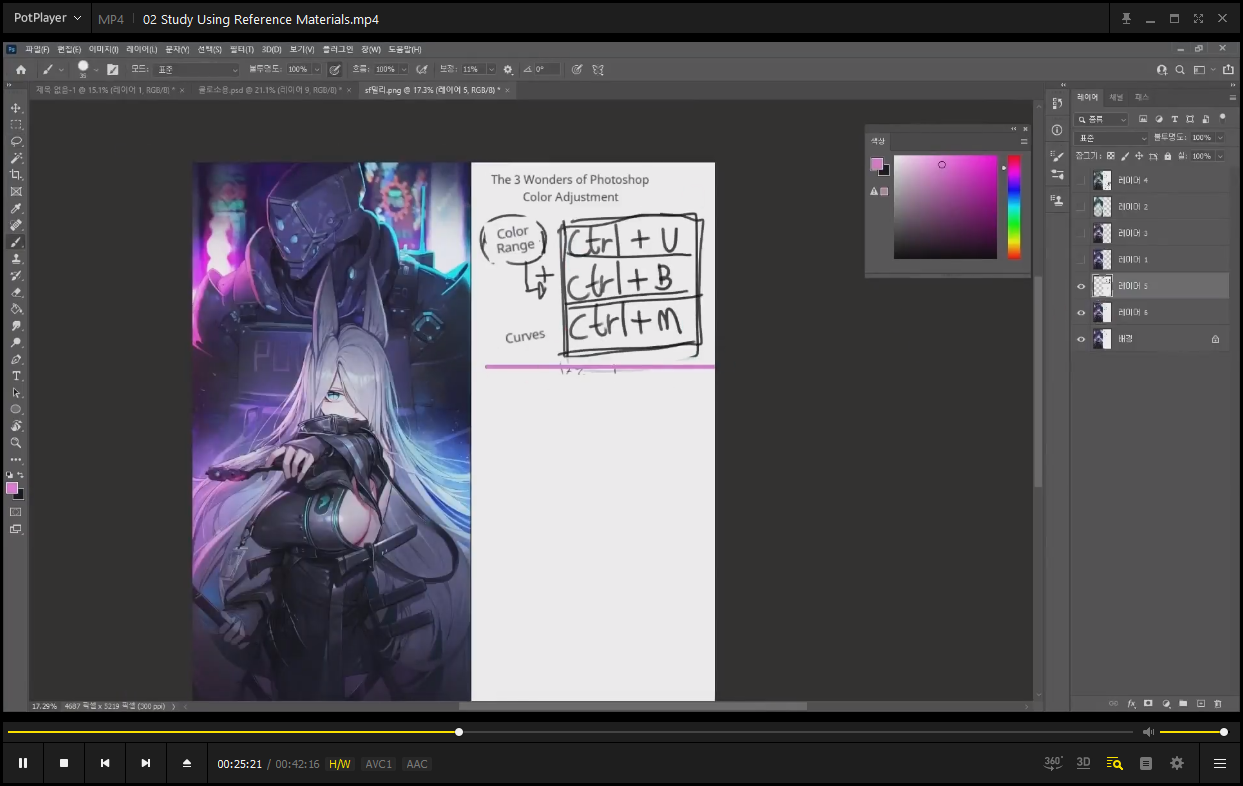Select the Lasso tool
The height and width of the screenshot is (786, 1243).
pos(16,141)
